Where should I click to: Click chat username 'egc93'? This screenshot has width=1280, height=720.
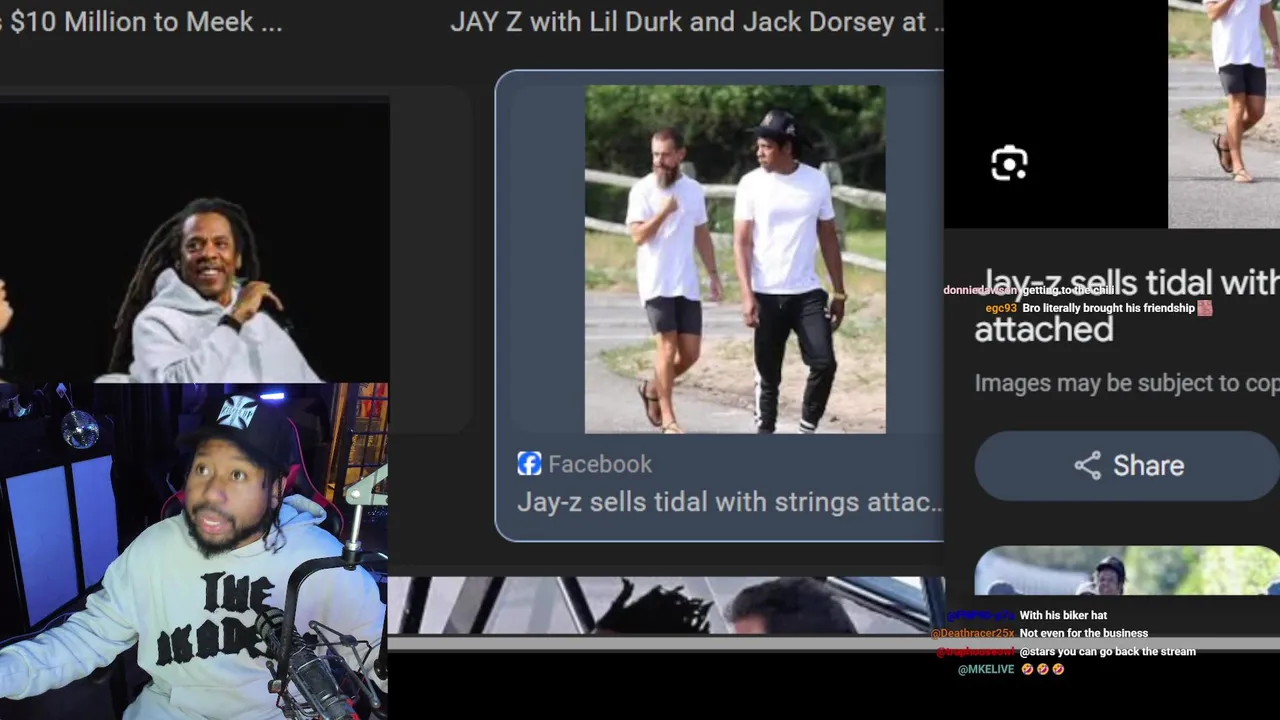pyautogui.click(x=1001, y=308)
